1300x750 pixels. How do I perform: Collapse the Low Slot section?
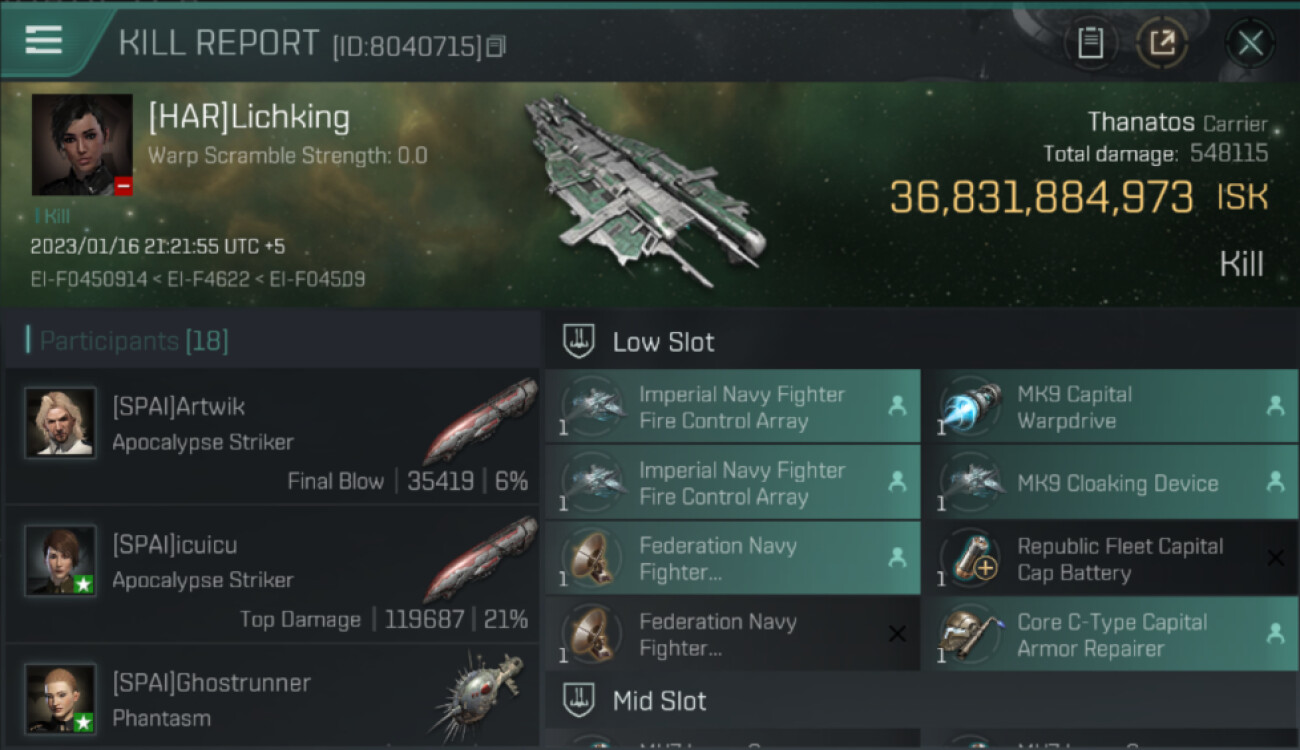pos(663,342)
